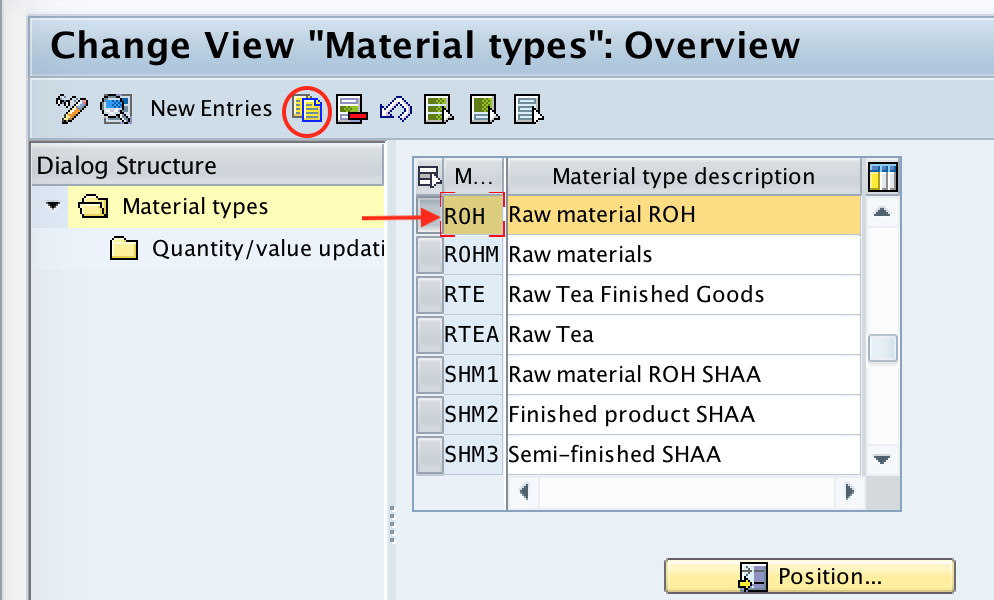Open Quantity/value updating folder
The image size is (994, 600).
(x=247, y=249)
